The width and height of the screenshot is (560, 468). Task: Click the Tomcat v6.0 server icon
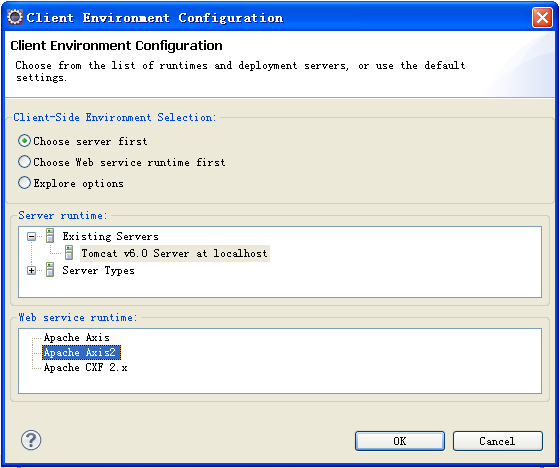click(x=69, y=253)
